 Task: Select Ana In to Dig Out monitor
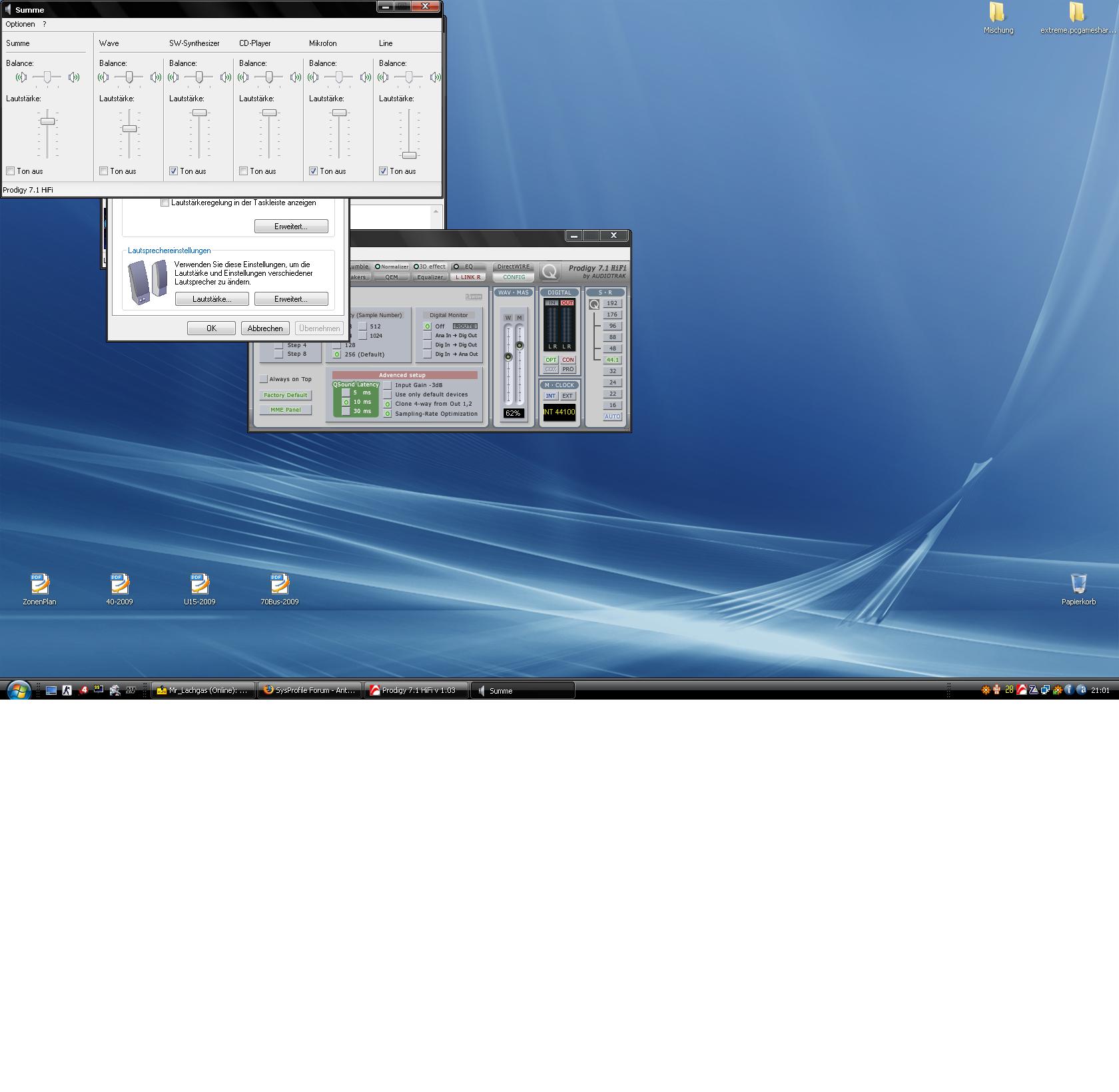tap(428, 336)
